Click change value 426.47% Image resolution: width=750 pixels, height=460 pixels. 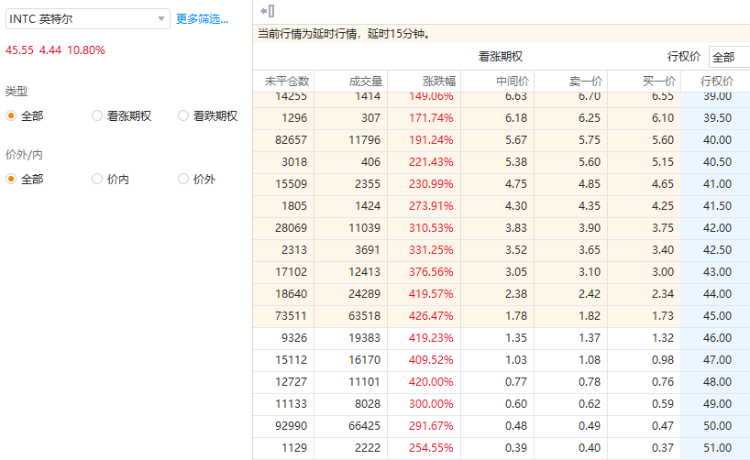click(x=431, y=316)
